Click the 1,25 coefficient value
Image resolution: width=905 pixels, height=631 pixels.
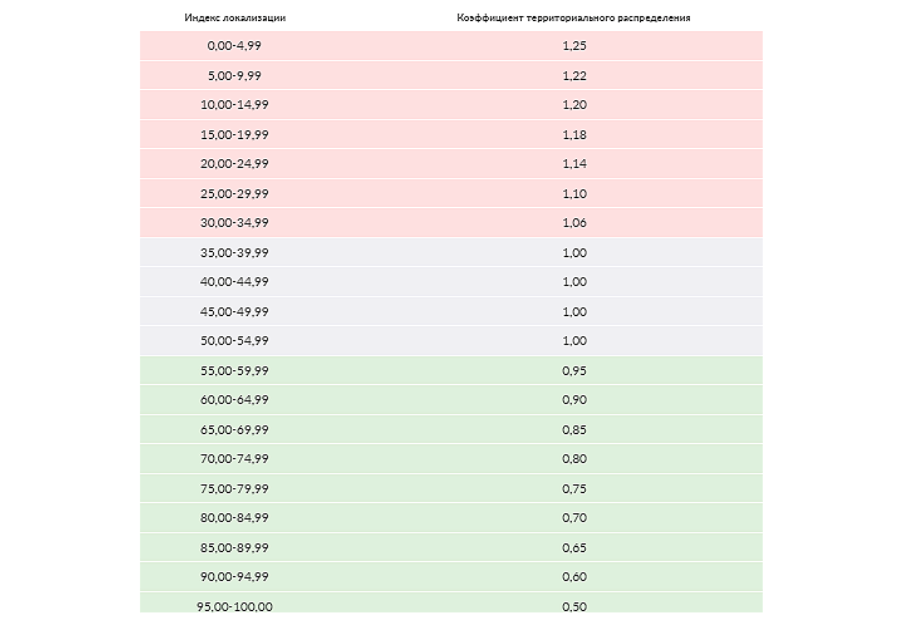point(574,46)
